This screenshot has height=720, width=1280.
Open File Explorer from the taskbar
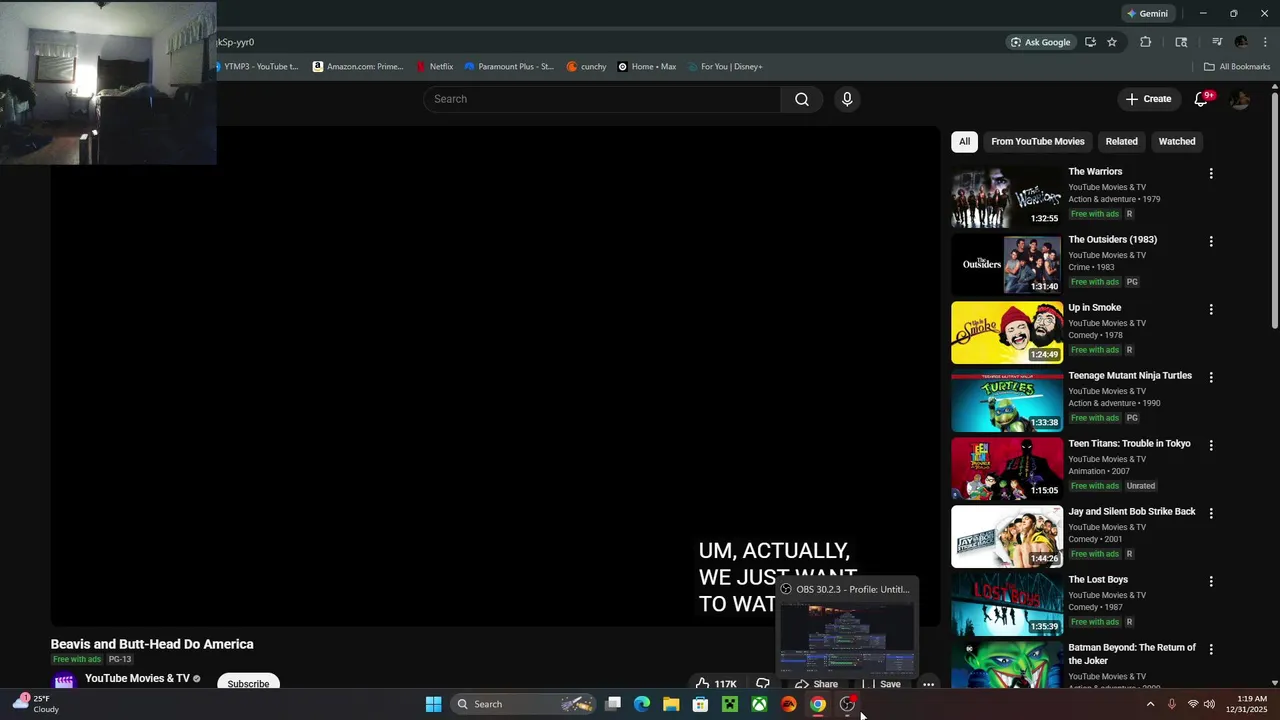tap(671, 704)
